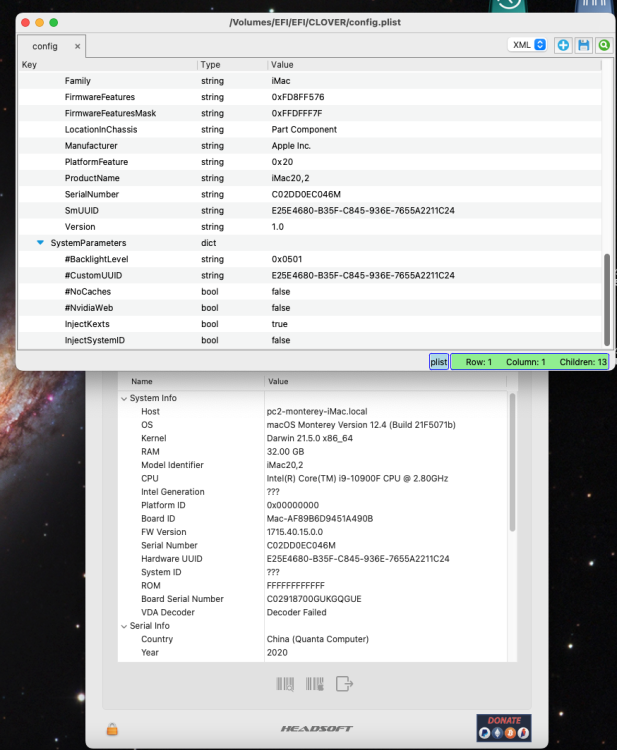Select the #CustomUUID key
The image size is (617, 750).
point(93,276)
